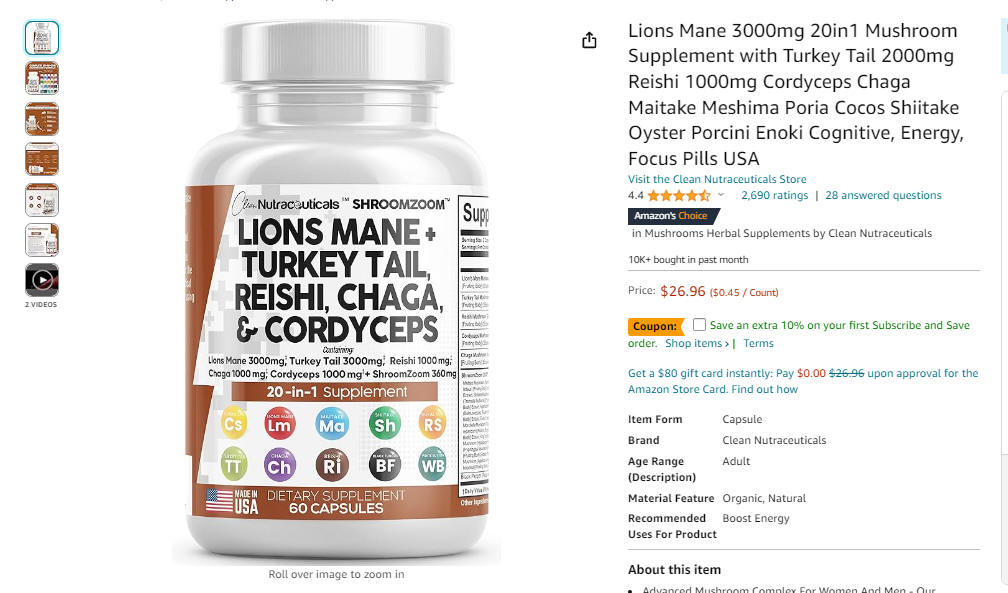View the second product thumbnail image
Viewport: 1008px width, 593px height.
click(42, 78)
